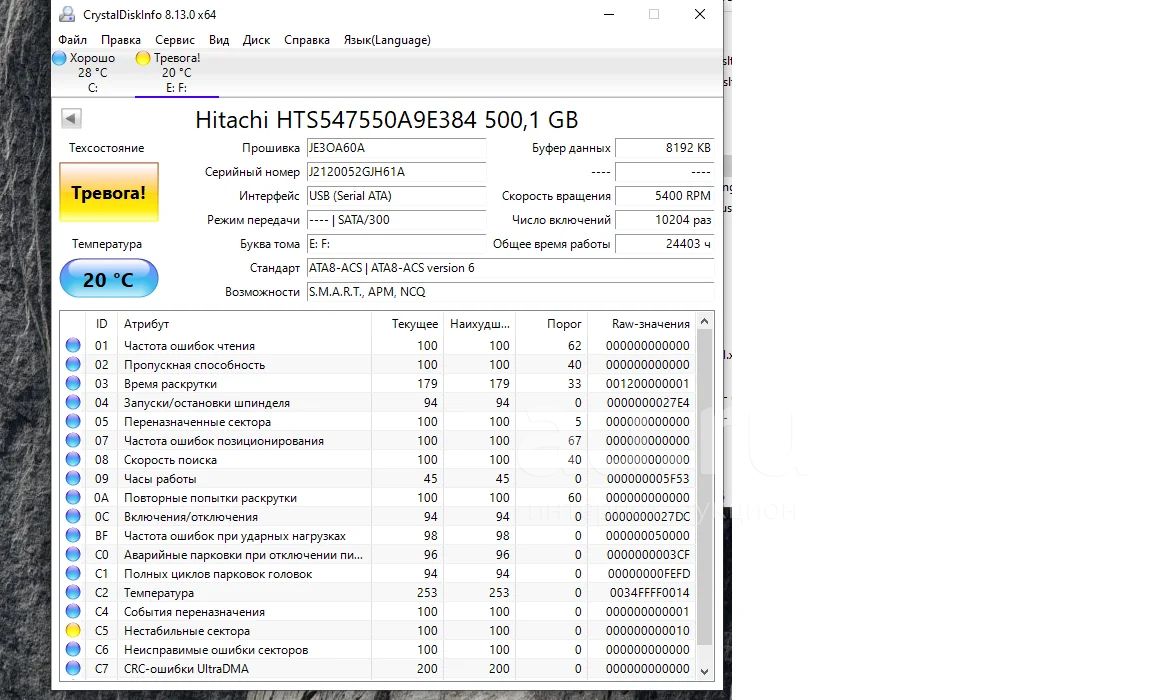
Task: Click raw value 0034FFFF0014 in Температура row
Action: point(649,593)
